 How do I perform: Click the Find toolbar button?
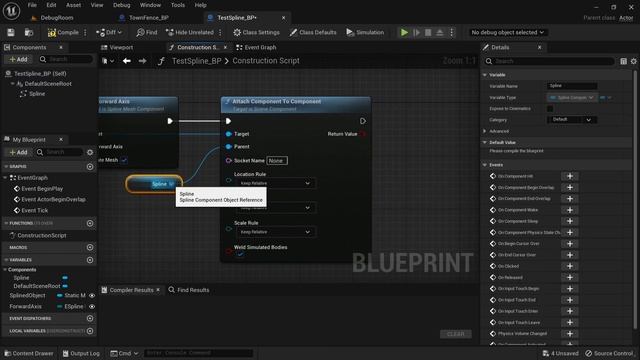point(147,32)
